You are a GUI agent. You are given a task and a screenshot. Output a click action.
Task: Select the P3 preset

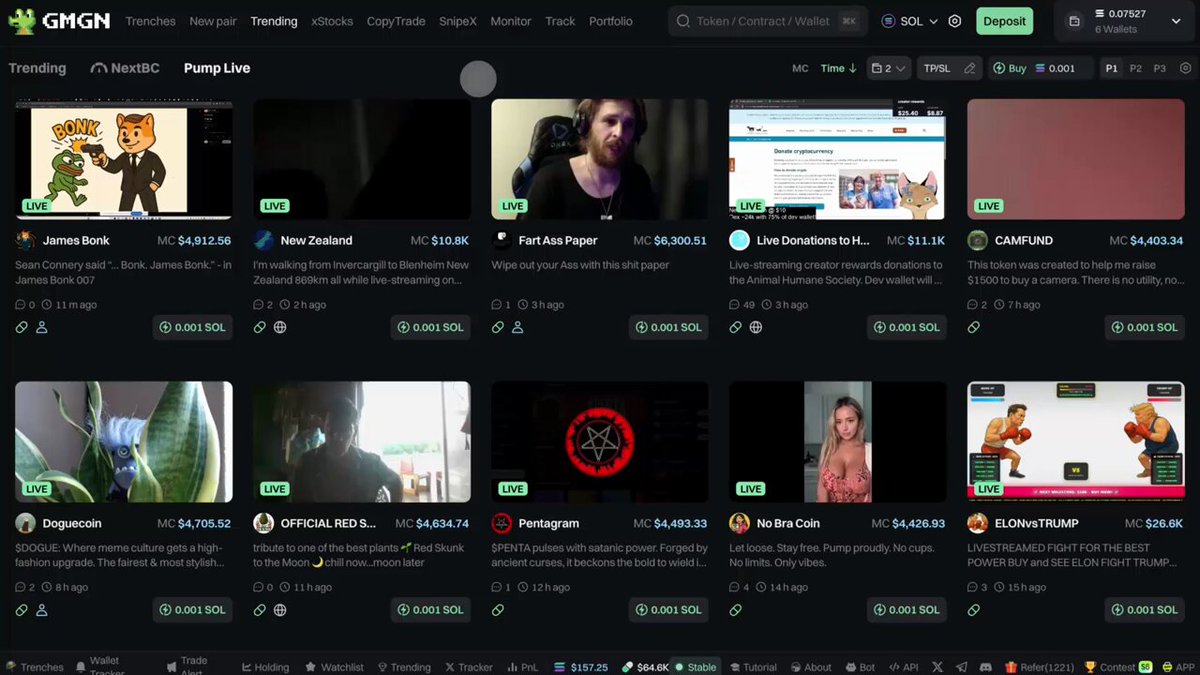pos(1160,68)
